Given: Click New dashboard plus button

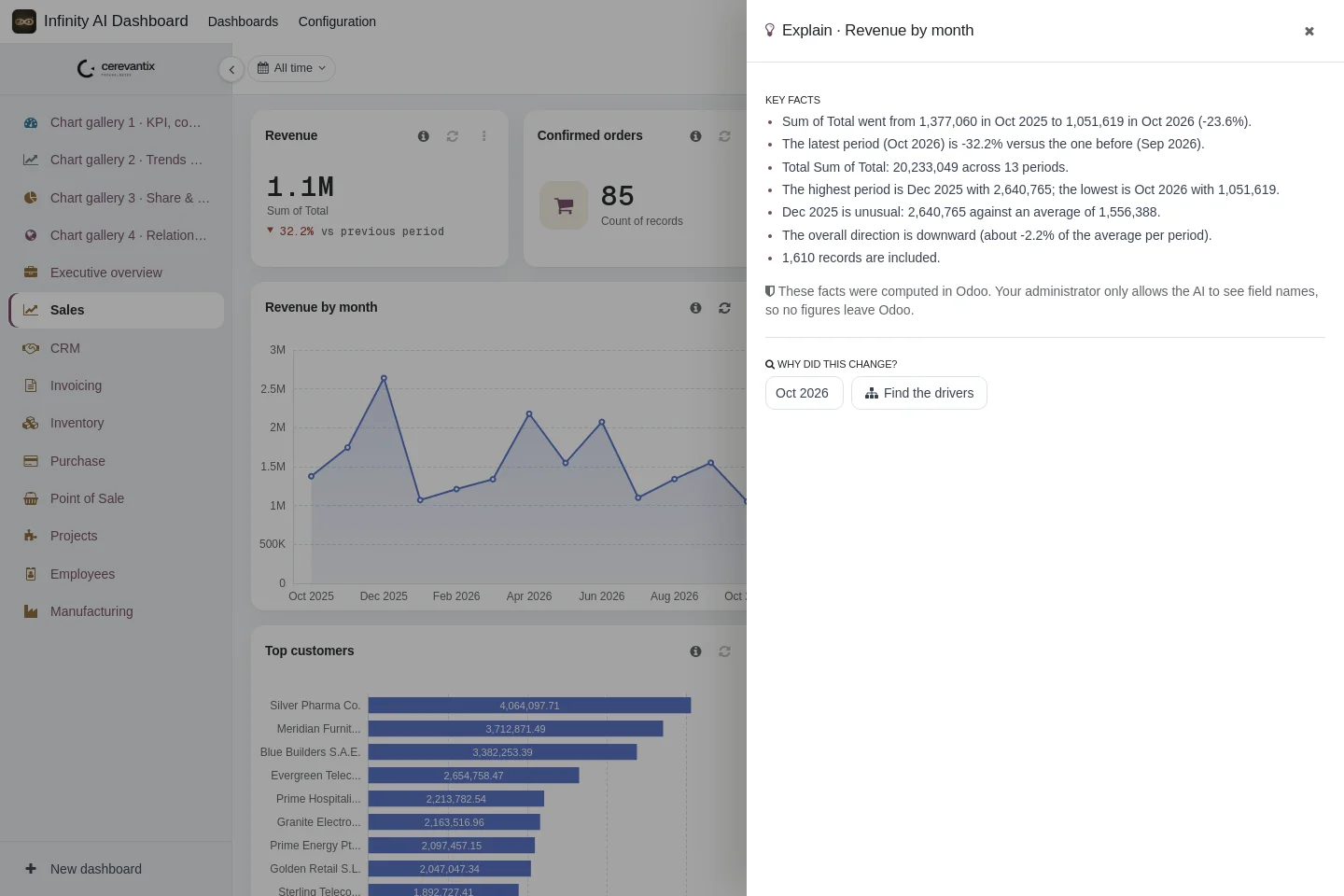Looking at the screenshot, I should [x=31, y=868].
